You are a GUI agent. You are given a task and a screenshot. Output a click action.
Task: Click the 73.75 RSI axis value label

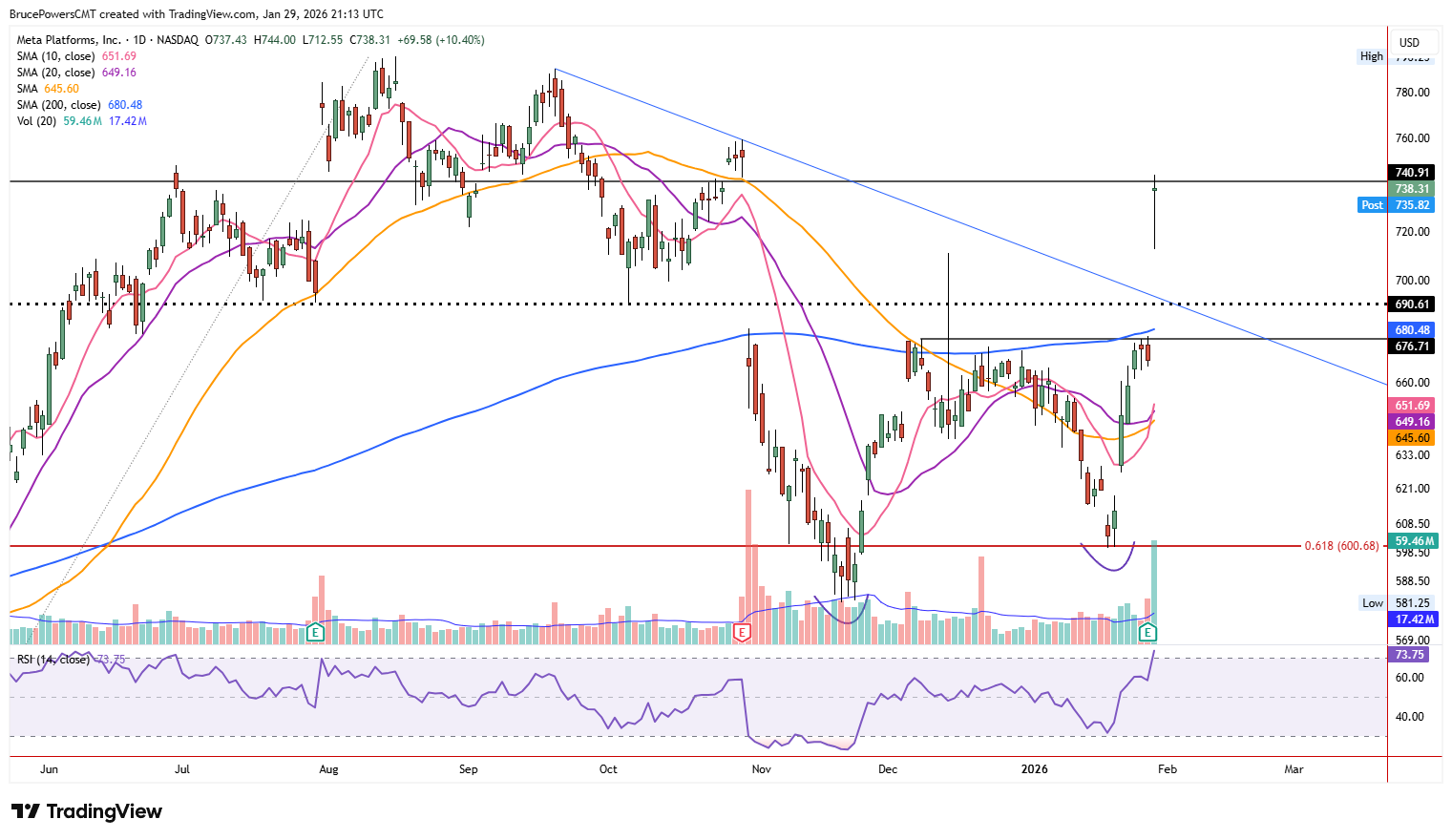click(1410, 655)
